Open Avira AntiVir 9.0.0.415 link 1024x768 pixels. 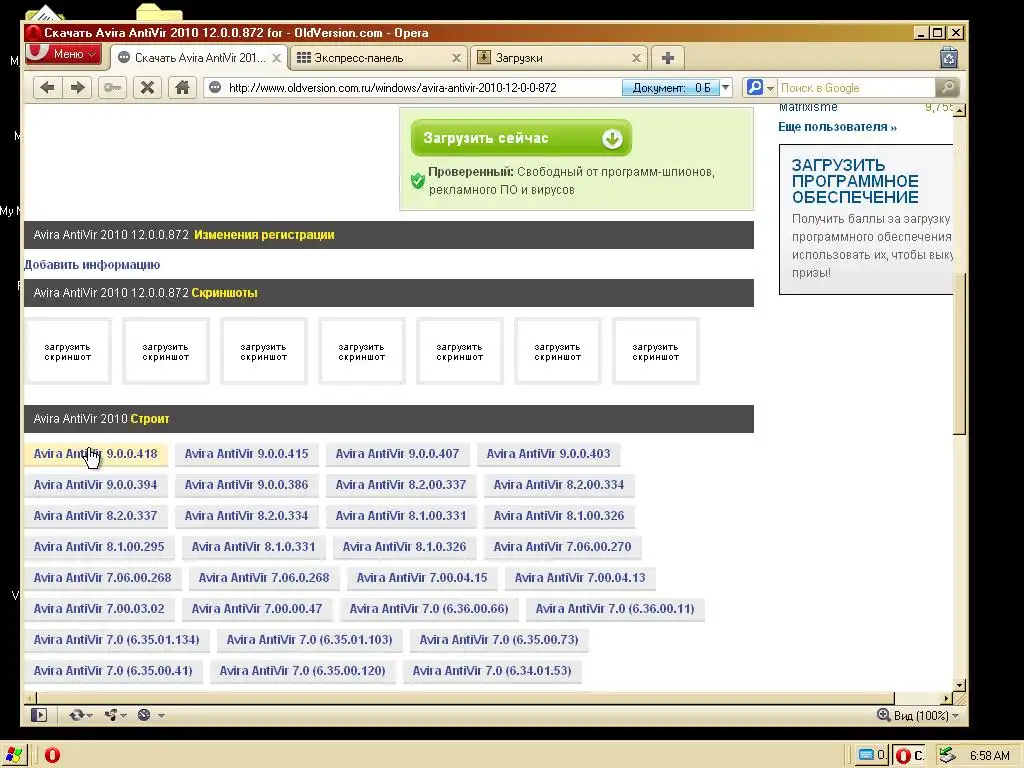246,454
